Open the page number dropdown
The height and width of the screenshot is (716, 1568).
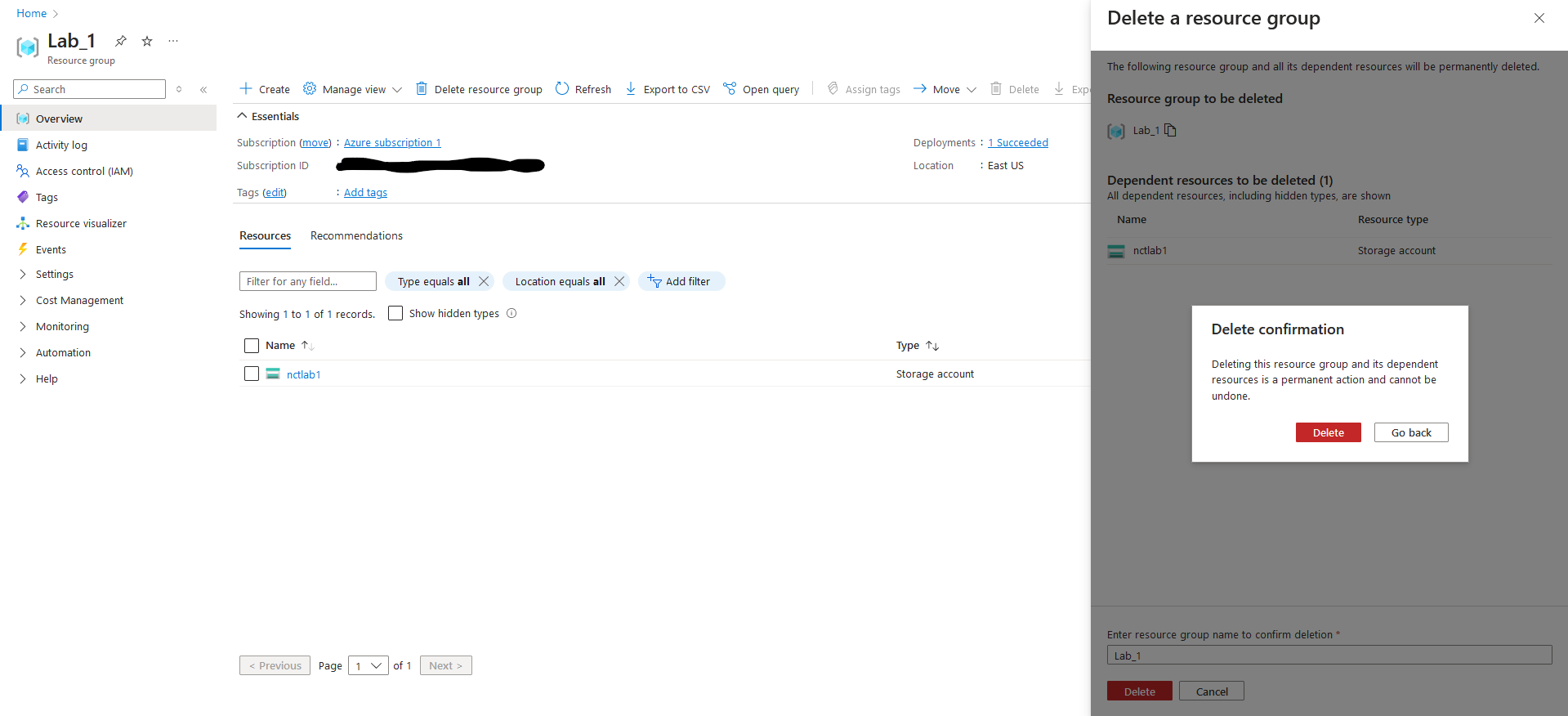(369, 665)
